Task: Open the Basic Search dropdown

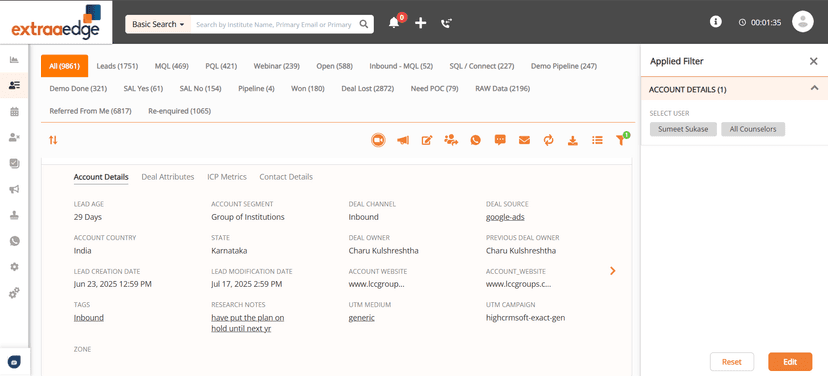Action: (x=158, y=24)
